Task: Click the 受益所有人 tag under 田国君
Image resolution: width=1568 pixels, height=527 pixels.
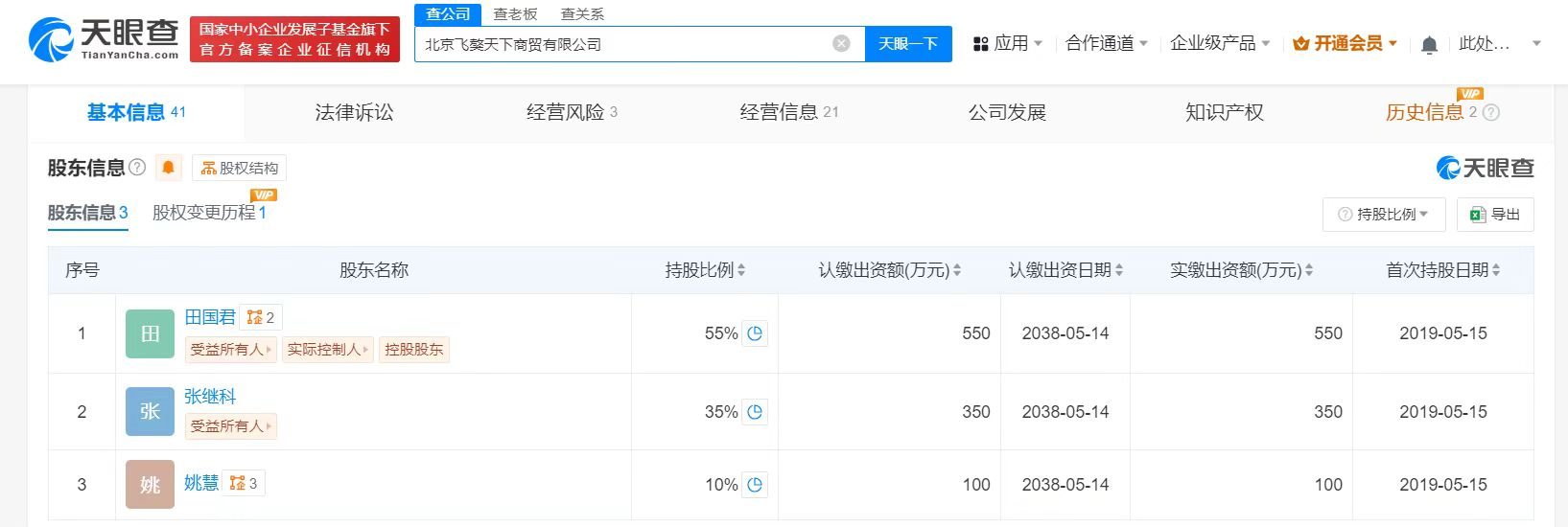Action: (x=230, y=350)
